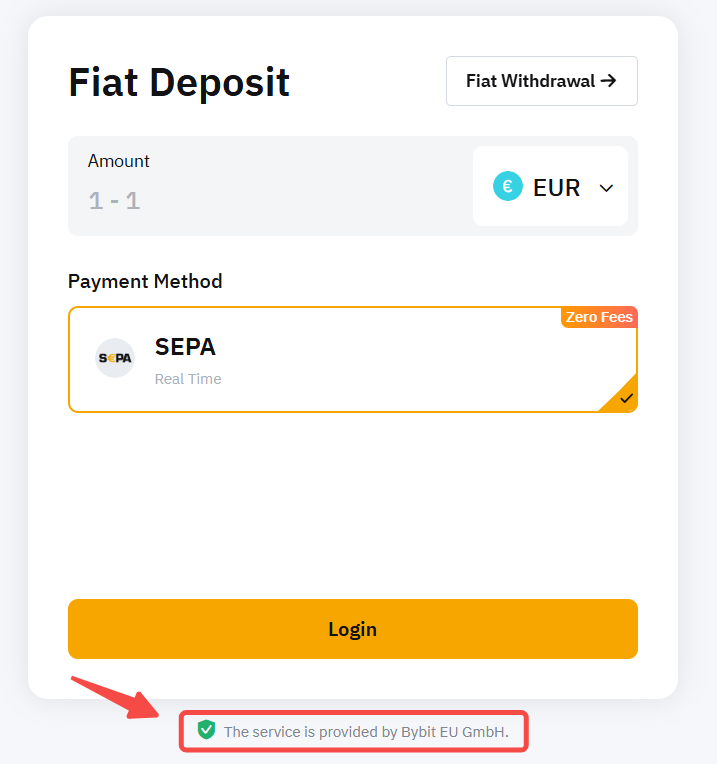Click the Fiat Deposit heading

coord(179,82)
